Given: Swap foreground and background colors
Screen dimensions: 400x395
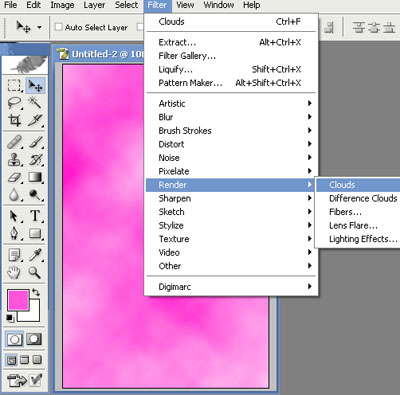Looking at the screenshot, I should [36, 293].
